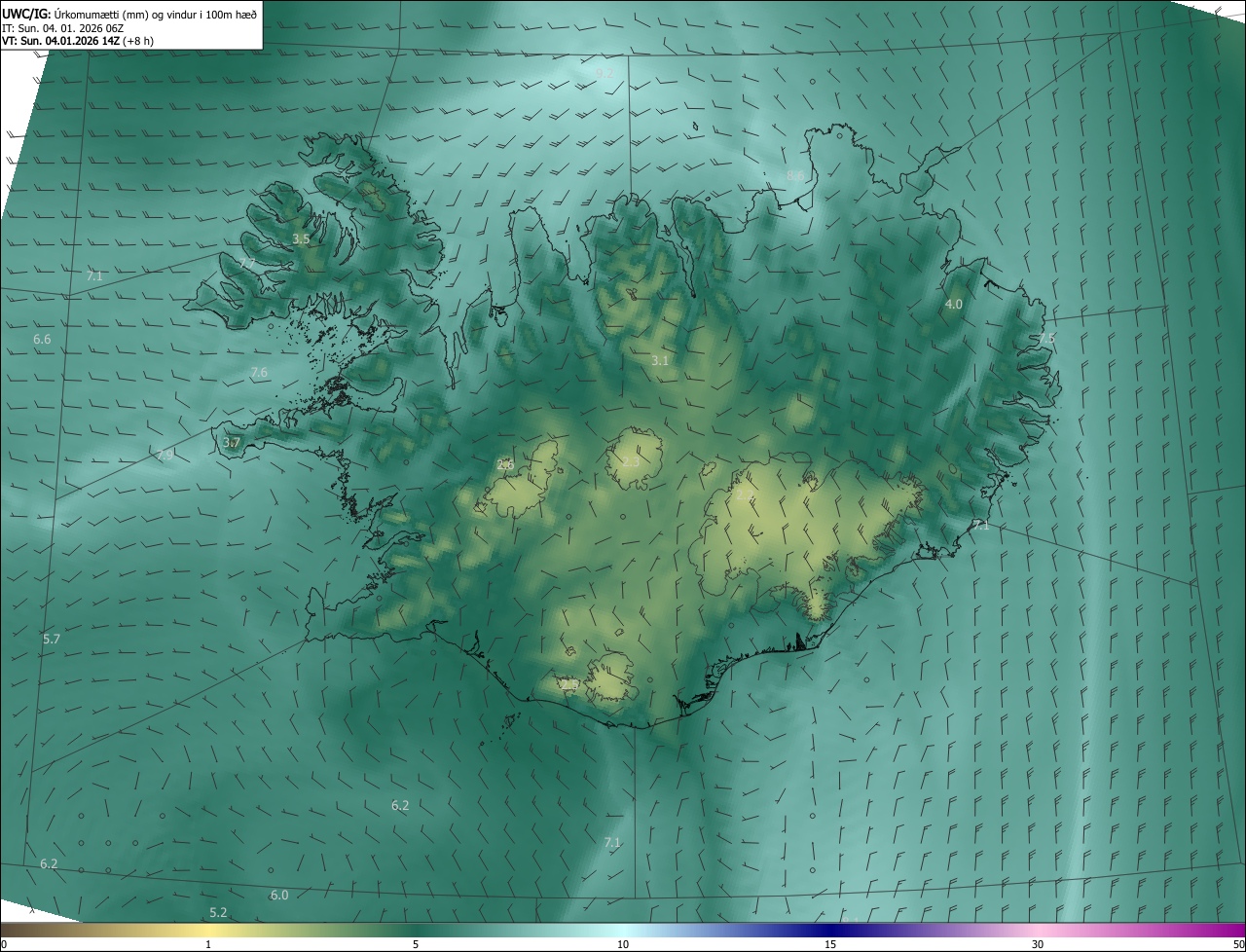Click the 6.6 value off the west coast

[42, 339]
